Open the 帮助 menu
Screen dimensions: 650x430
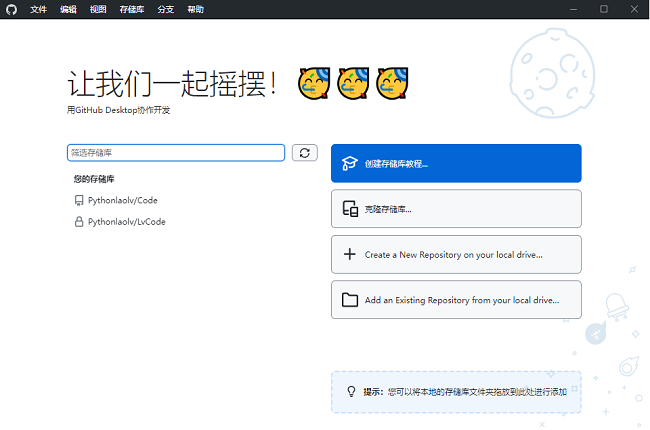195,9
